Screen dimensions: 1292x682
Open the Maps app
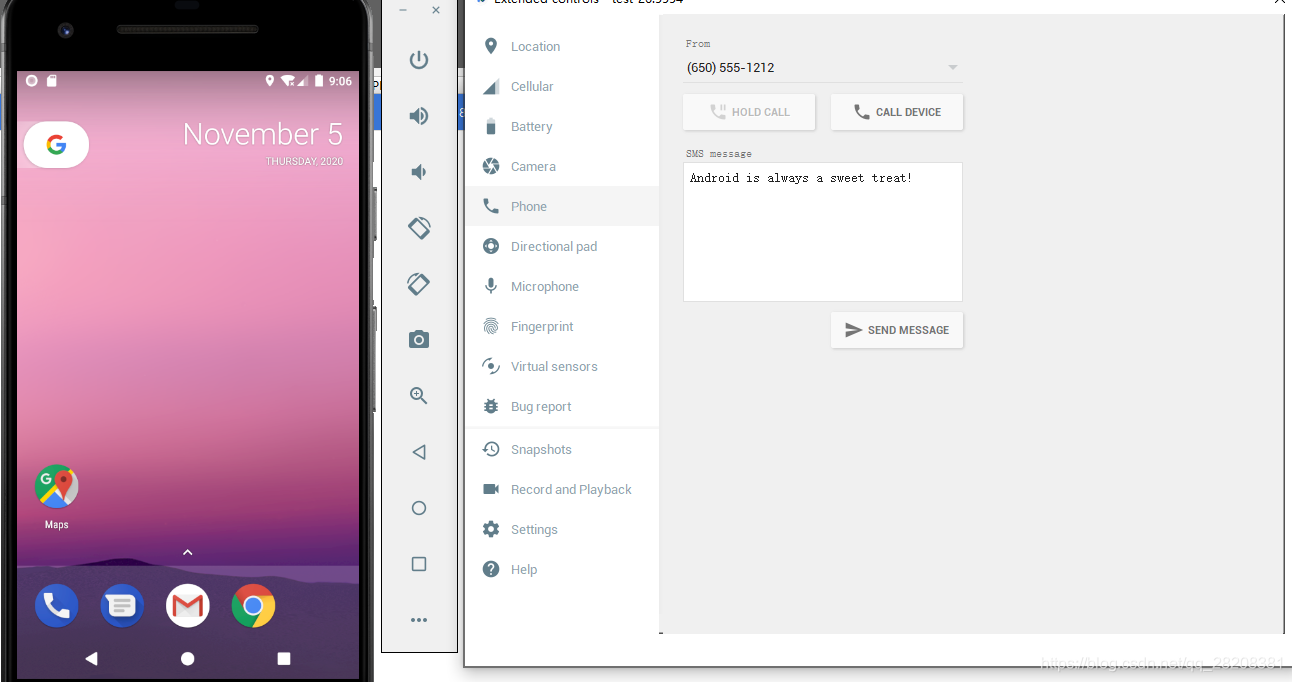click(56, 487)
